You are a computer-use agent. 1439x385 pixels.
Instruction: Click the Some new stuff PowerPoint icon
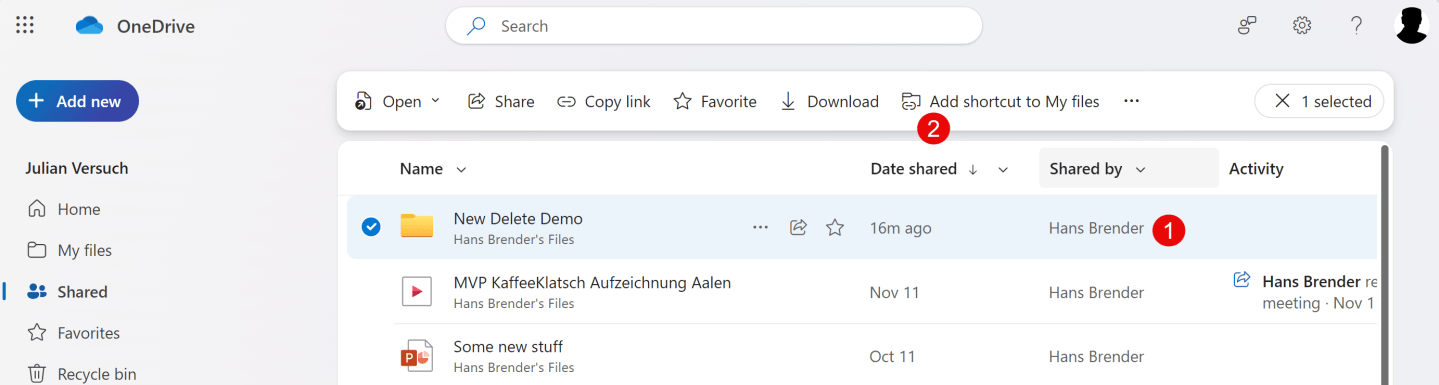click(x=417, y=355)
